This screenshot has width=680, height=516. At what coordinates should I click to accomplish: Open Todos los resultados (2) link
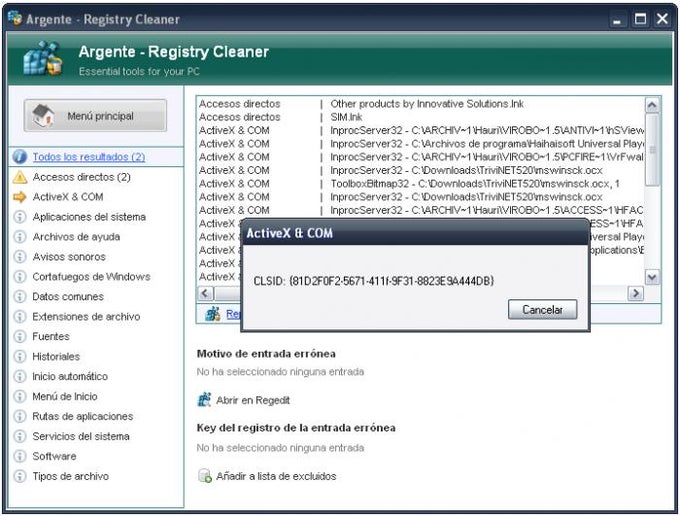[89, 157]
